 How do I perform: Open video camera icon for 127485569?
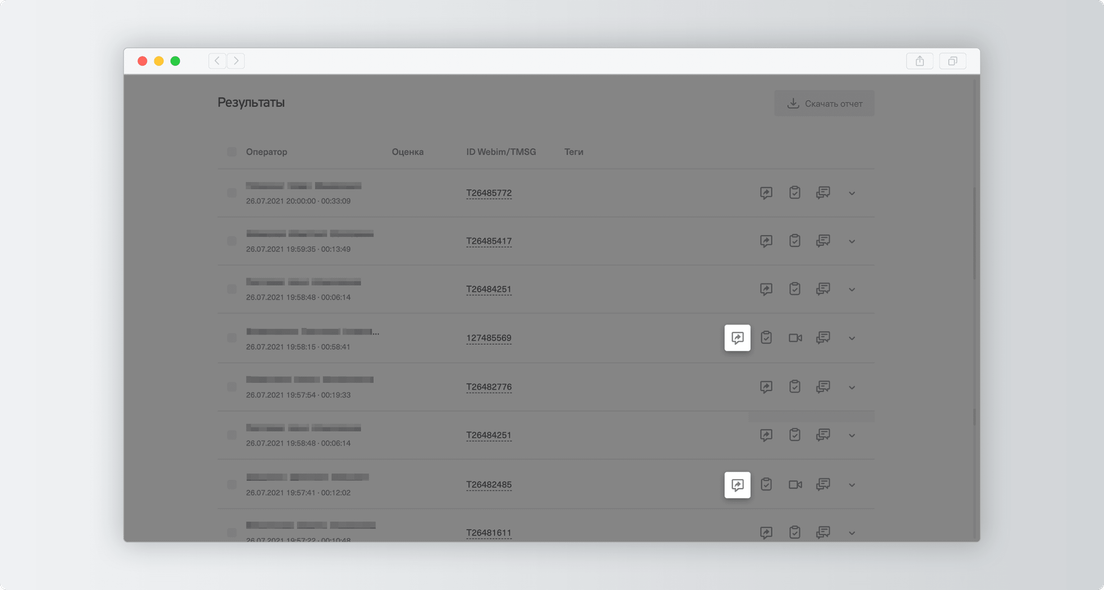[x=795, y=338]
